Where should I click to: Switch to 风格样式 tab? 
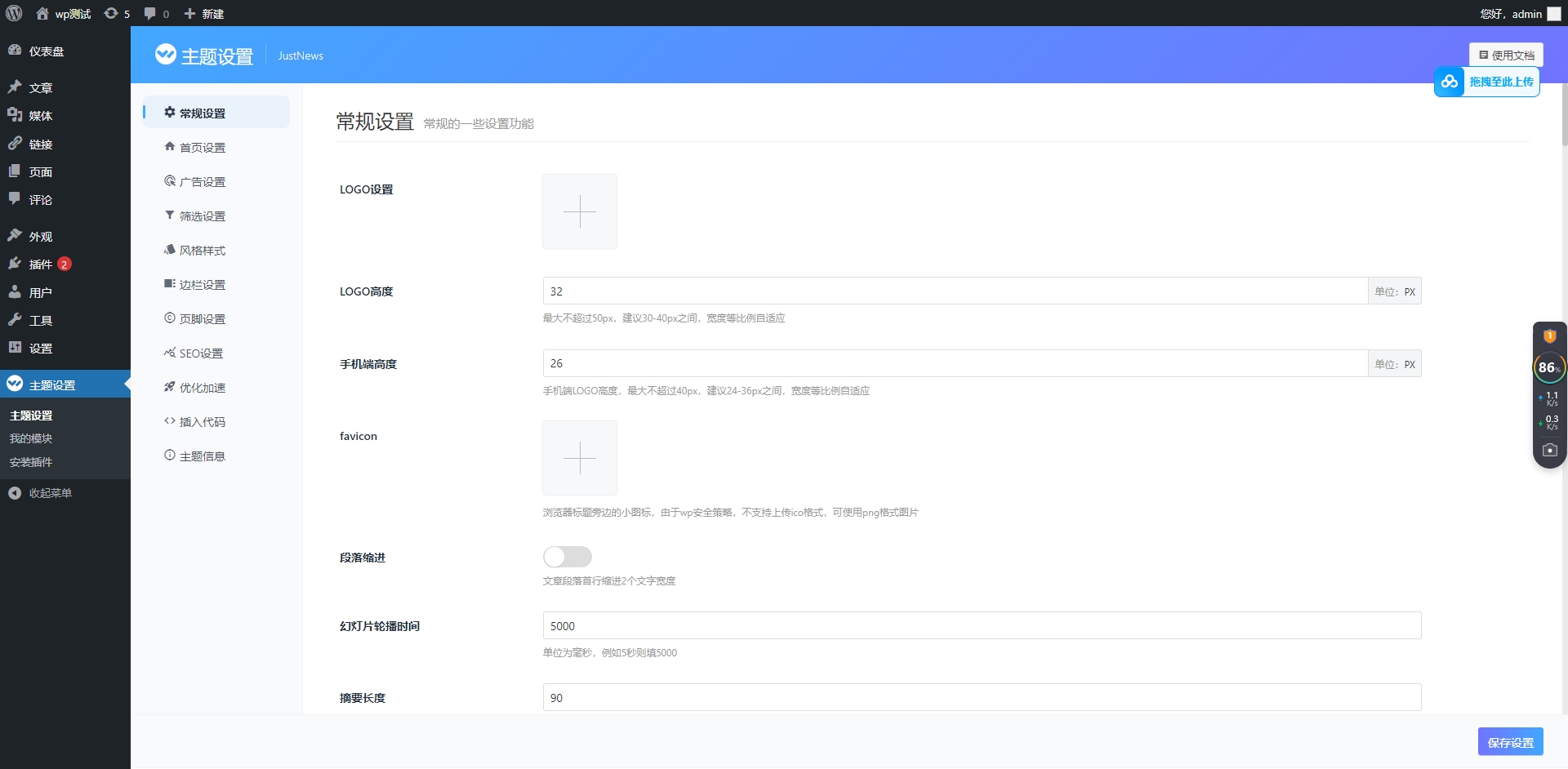pos(216,250)
